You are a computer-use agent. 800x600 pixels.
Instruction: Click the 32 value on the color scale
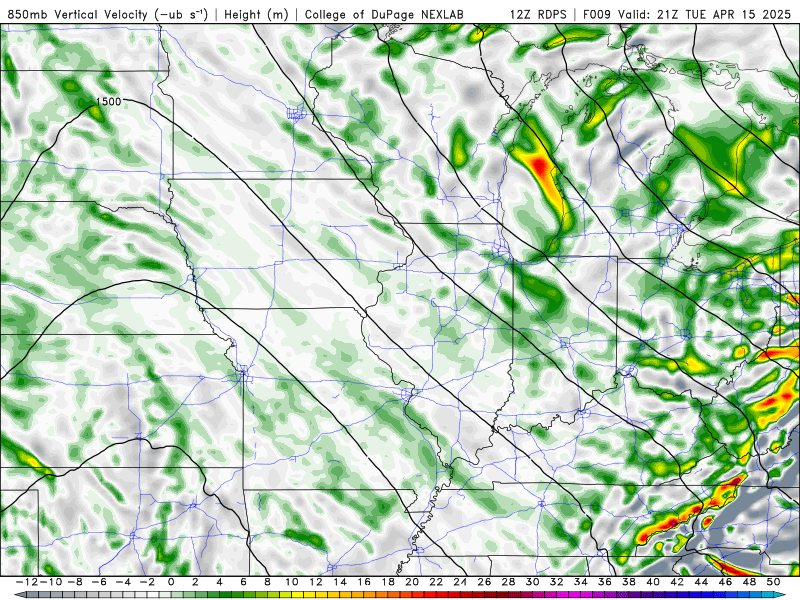557,582
